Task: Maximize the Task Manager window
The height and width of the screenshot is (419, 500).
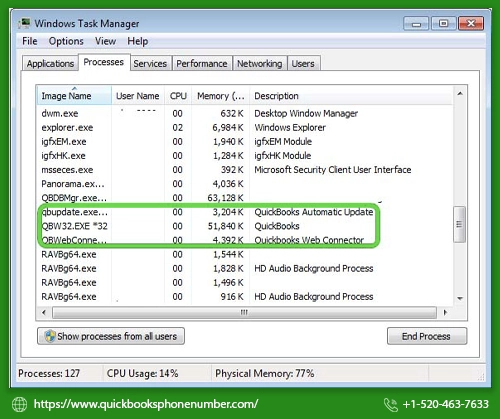Action: 443,24
